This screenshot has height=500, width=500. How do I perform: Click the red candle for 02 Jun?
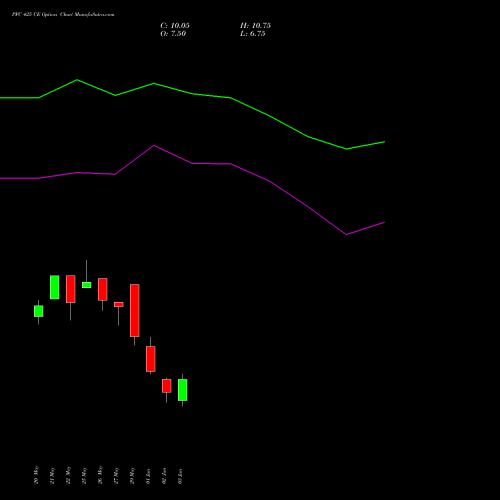coord(167,386)
